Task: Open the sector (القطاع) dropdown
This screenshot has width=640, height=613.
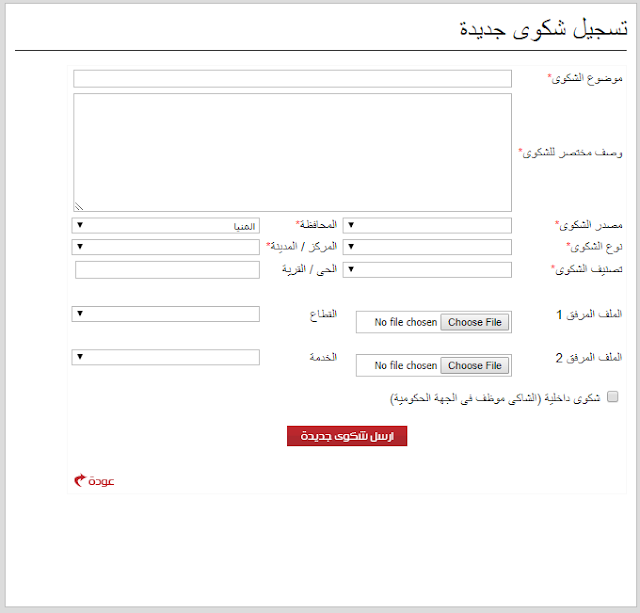Action: coord(166,314)
